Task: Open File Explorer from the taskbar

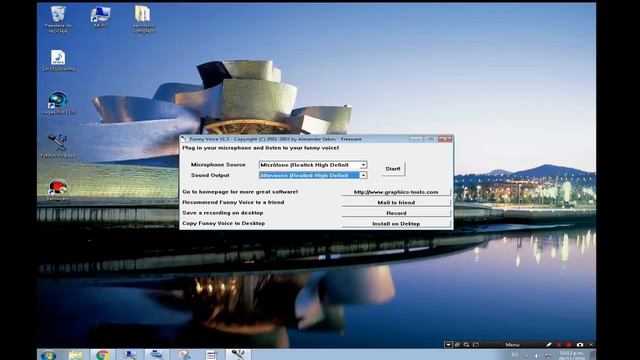Action: (76, 355)
